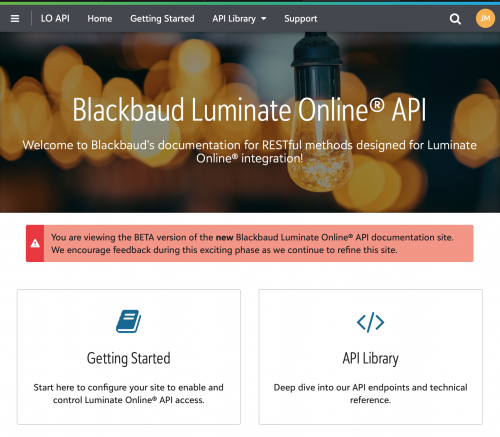This screenshot has height=437, width=500.
Task: Expand the API Library dropdown menu
Action: pos(239,19)
